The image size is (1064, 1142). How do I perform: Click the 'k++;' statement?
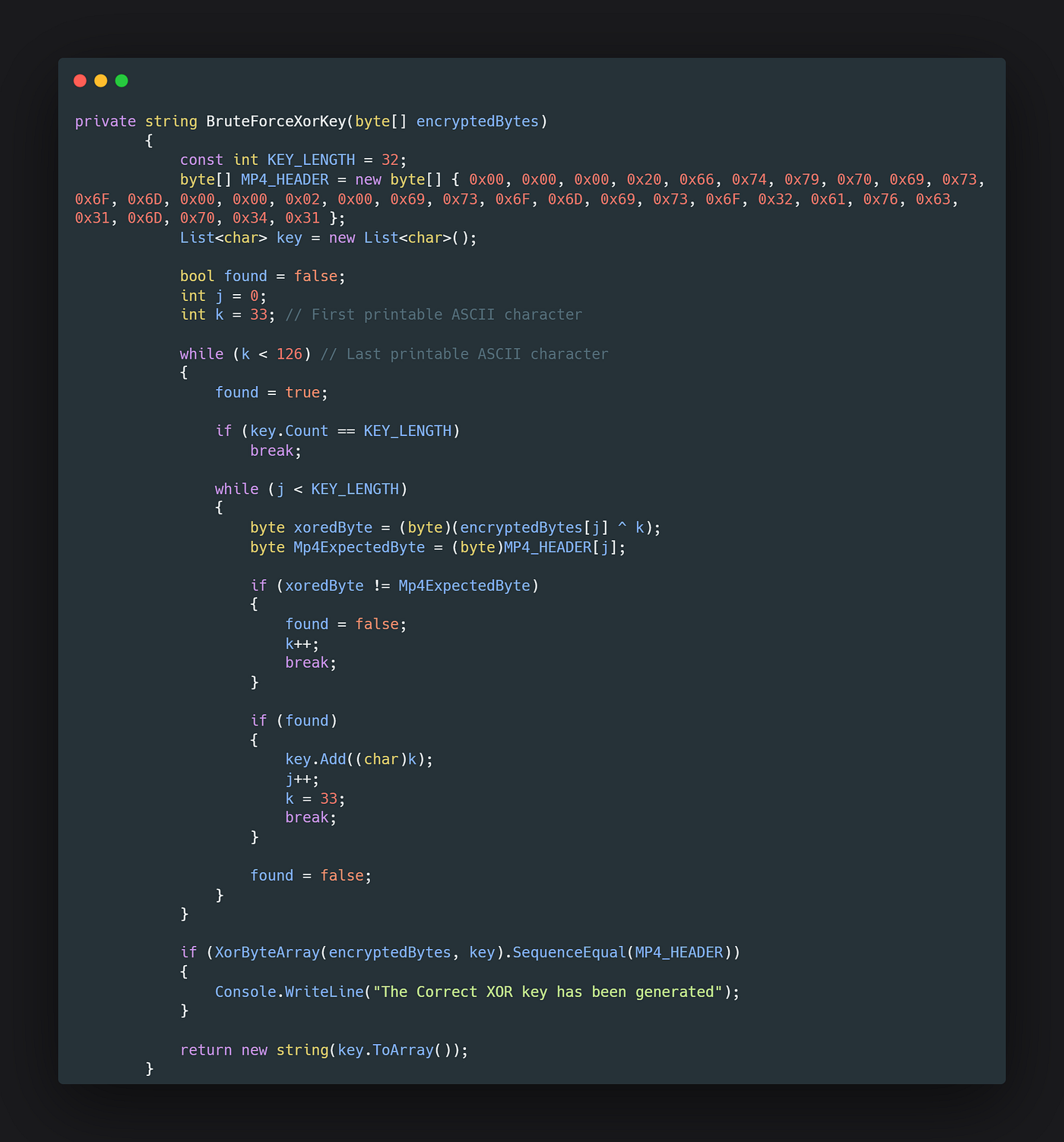pos(302,644)
